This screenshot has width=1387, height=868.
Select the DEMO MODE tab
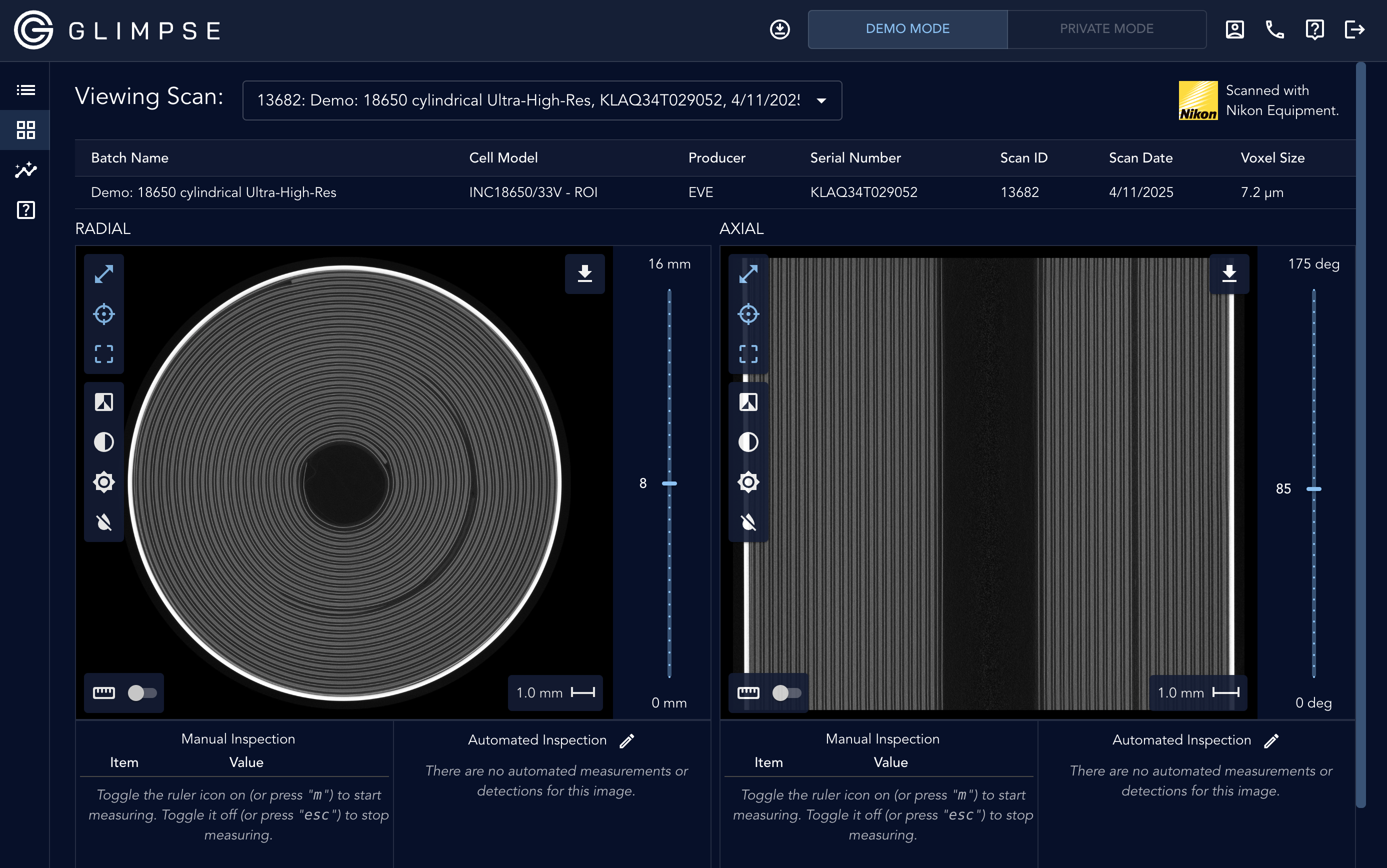[x=907, y=28]
